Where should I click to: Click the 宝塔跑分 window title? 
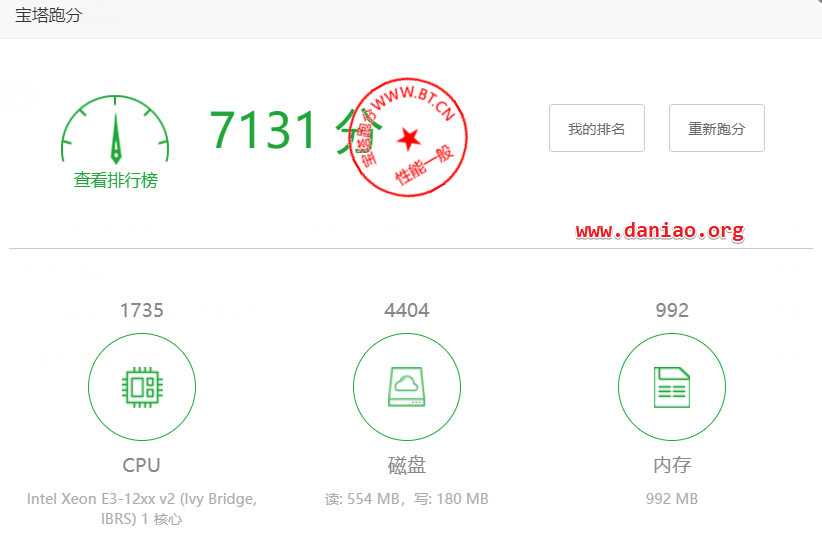(x=48, y=15)
